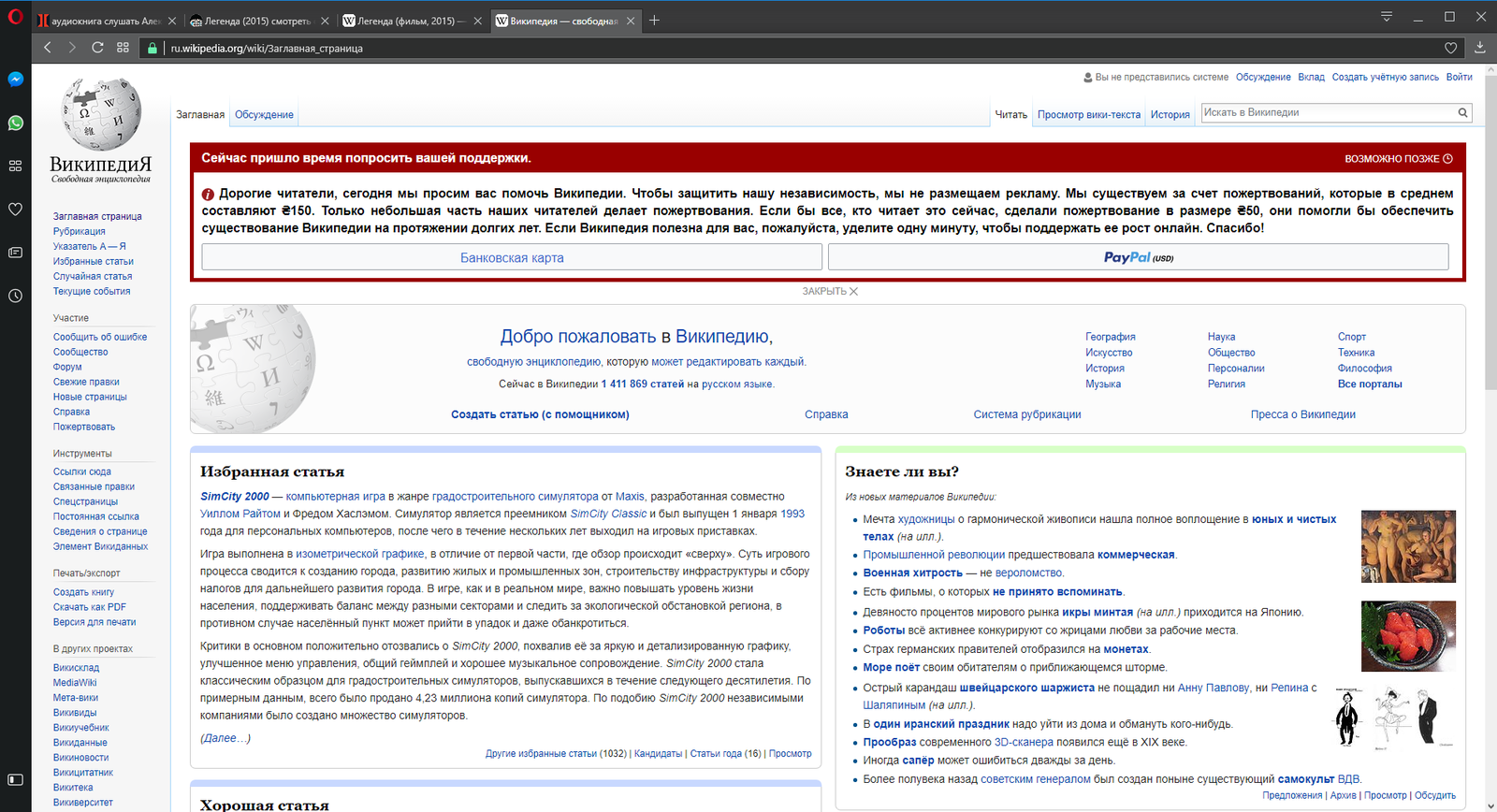Open a new tab with the plus button
The height and width of the screenshot is (812, 1497).
pyautogui.click(x=654, y=20)
